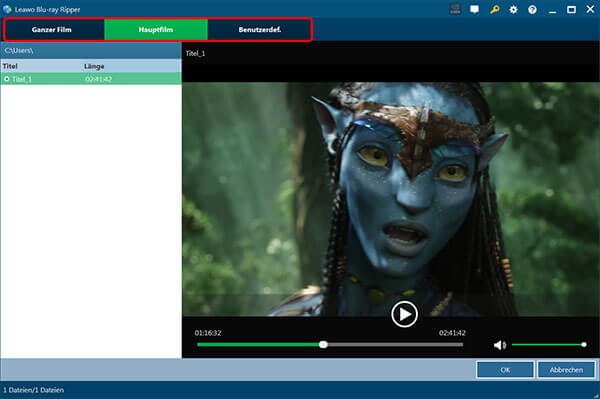Image resolution: width=600 pixels, height=399 pixels.
Task: Close the Leawo Blu-ray Ripper window
Action: (x=590, y=9)
